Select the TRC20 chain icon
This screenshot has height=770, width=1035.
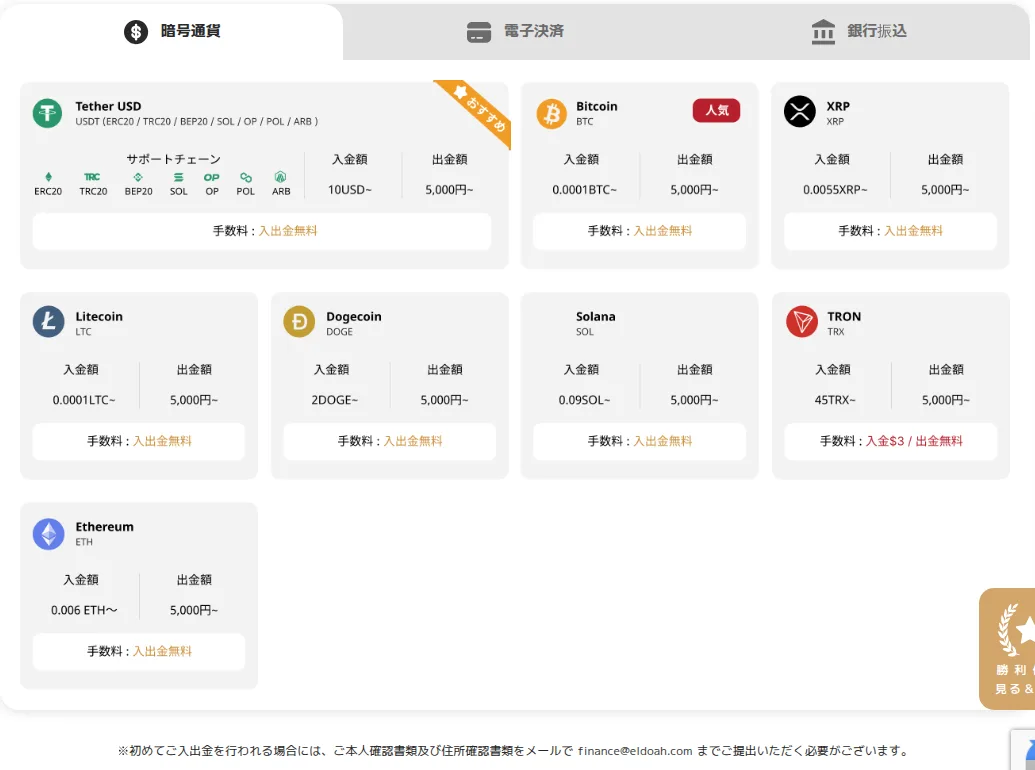click(92, 177)
